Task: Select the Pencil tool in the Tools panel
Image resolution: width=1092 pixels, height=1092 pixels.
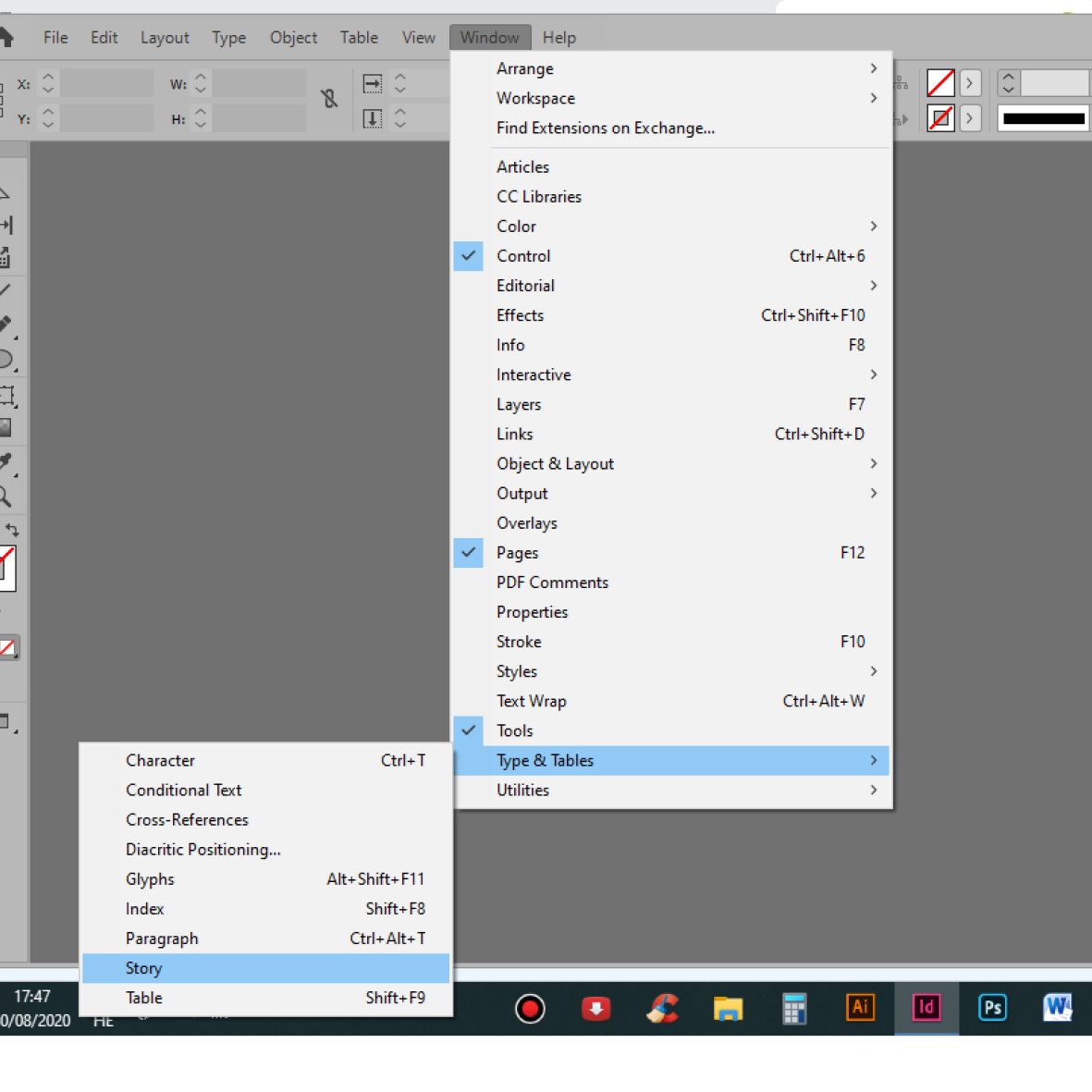Action: tap(6, 325)
